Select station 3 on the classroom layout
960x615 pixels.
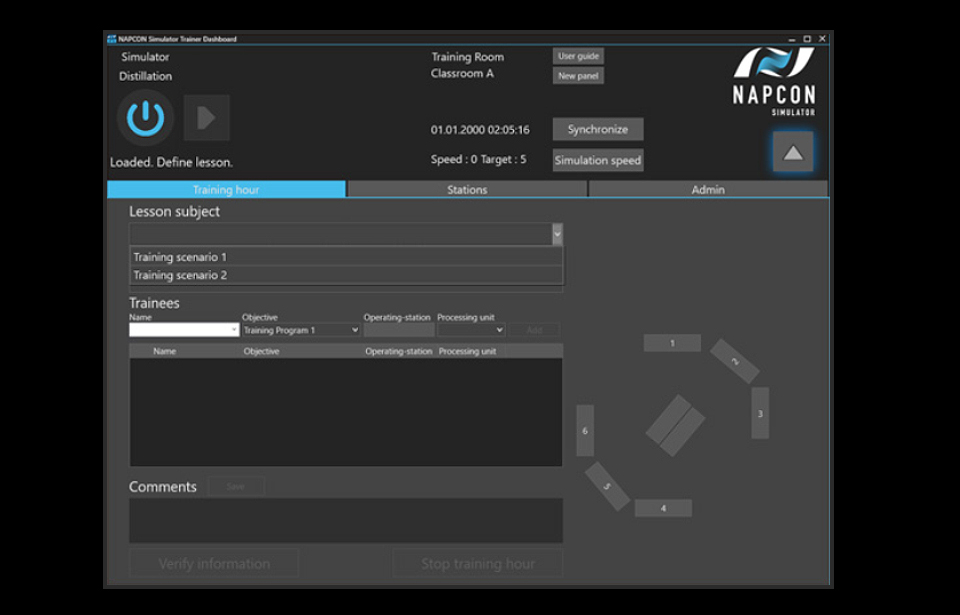[760, 413]
